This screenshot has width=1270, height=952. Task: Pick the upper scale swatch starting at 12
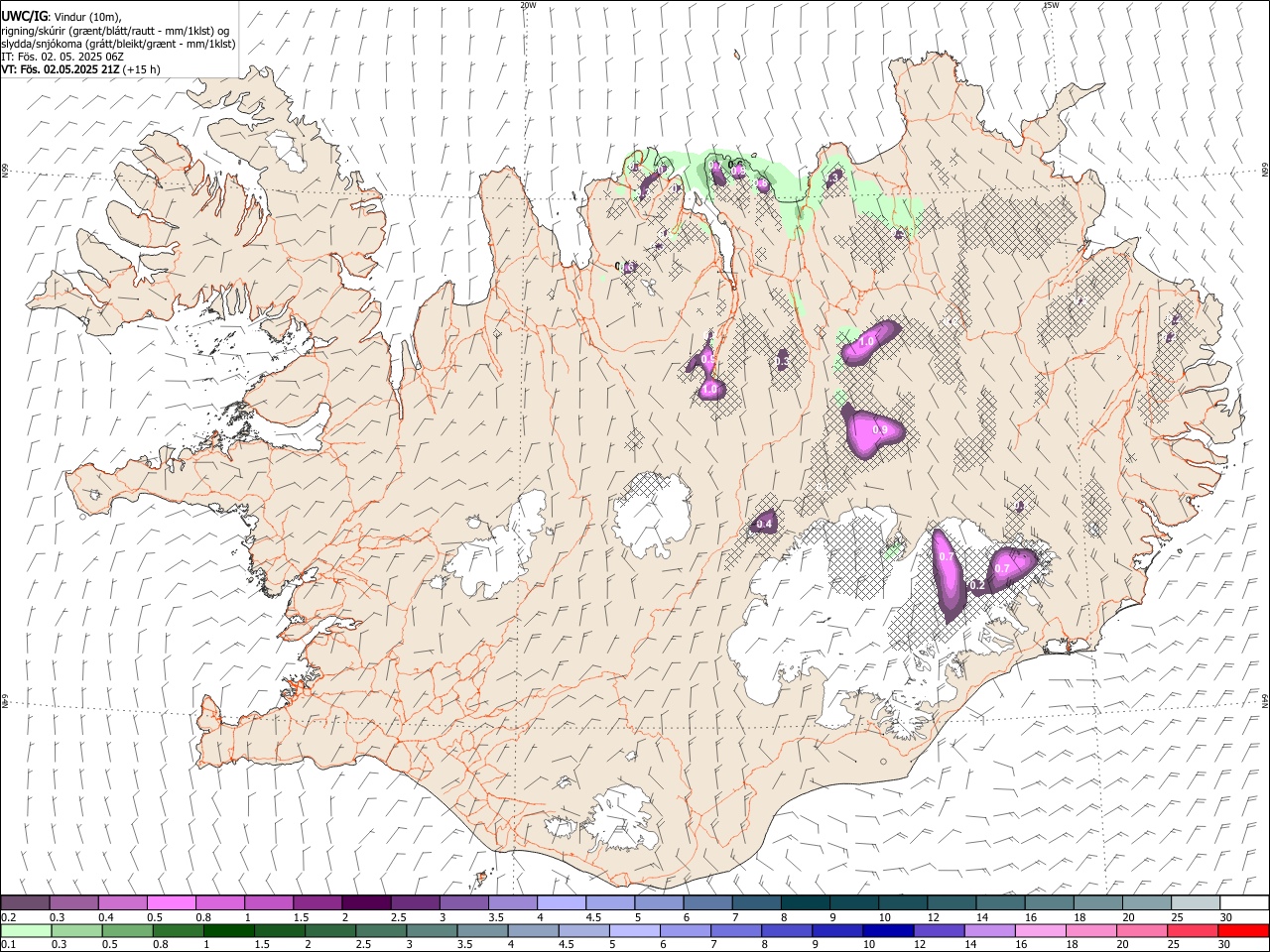point(952,902)
